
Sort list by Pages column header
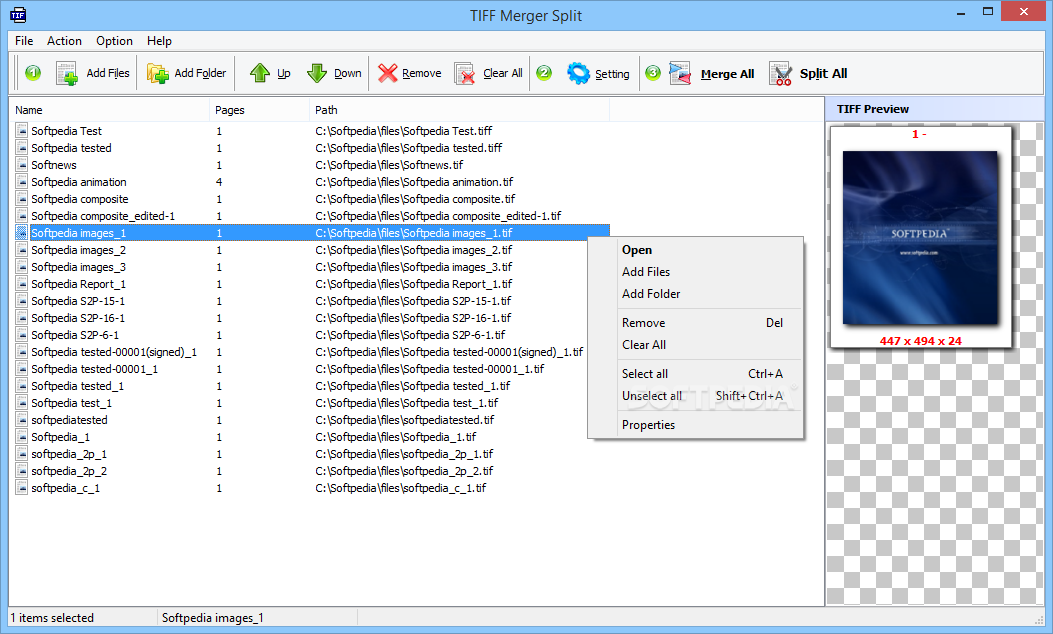(259, 110)
